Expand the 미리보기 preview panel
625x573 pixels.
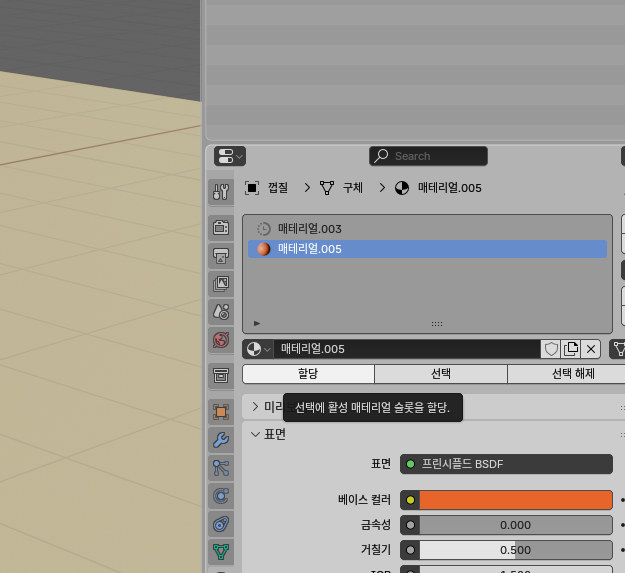256,406
